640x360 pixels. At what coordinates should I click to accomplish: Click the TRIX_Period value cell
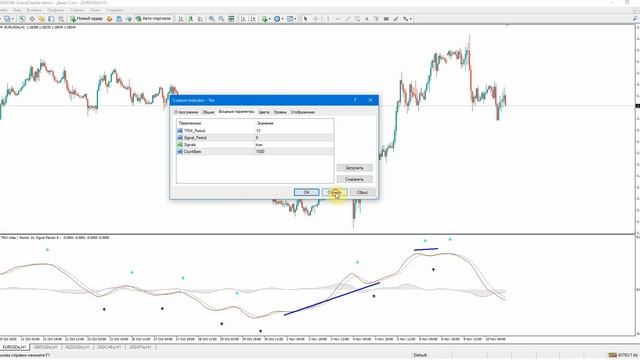click(x=294, y=131)
